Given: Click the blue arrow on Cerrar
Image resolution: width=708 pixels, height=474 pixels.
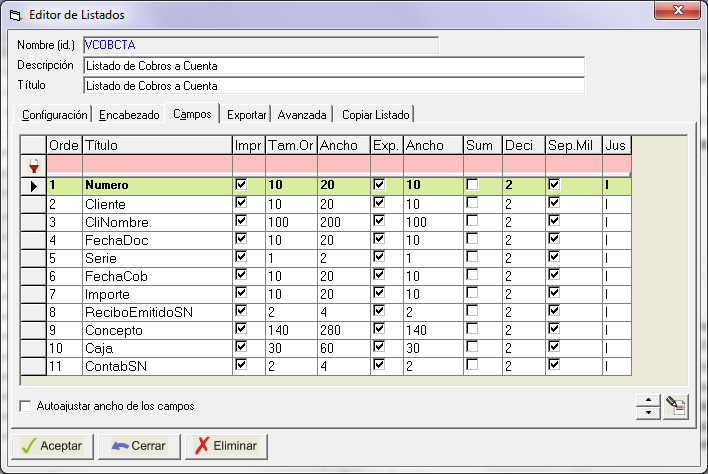Looking at the screenshot, I should [120, 446].
